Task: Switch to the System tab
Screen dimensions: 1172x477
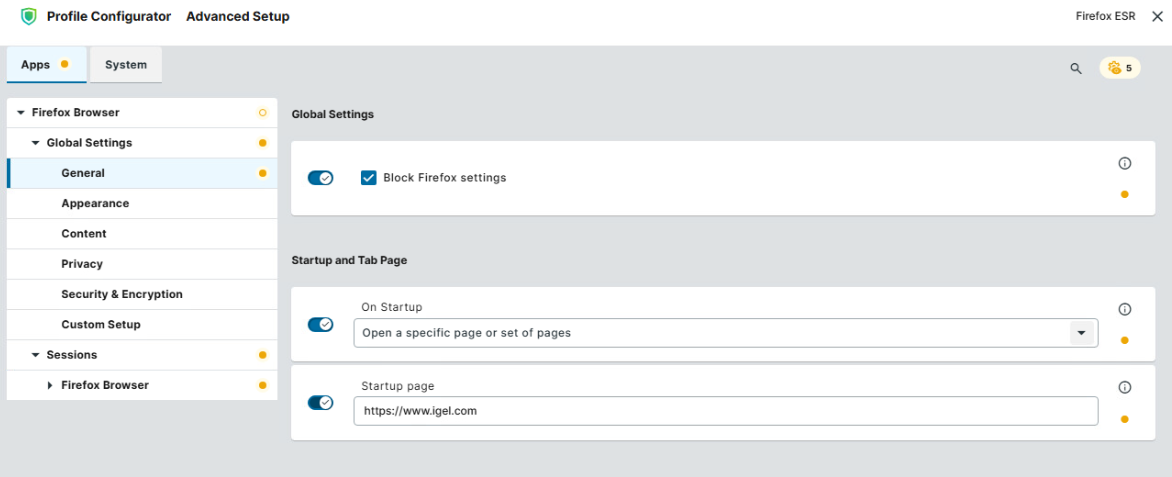Action: point(126,64)
